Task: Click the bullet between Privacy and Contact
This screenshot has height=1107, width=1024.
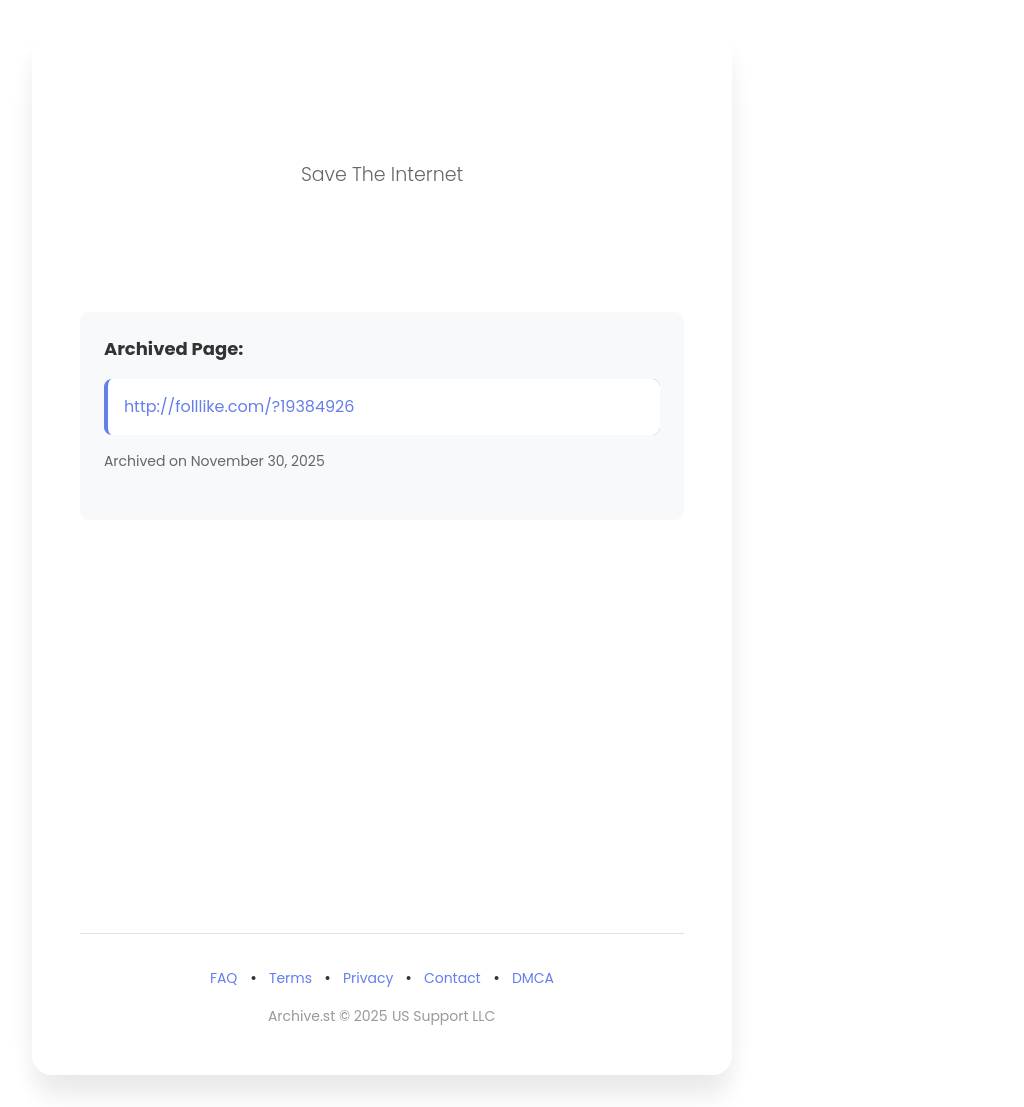Action: pyautogui.click(x=408, y=978)
